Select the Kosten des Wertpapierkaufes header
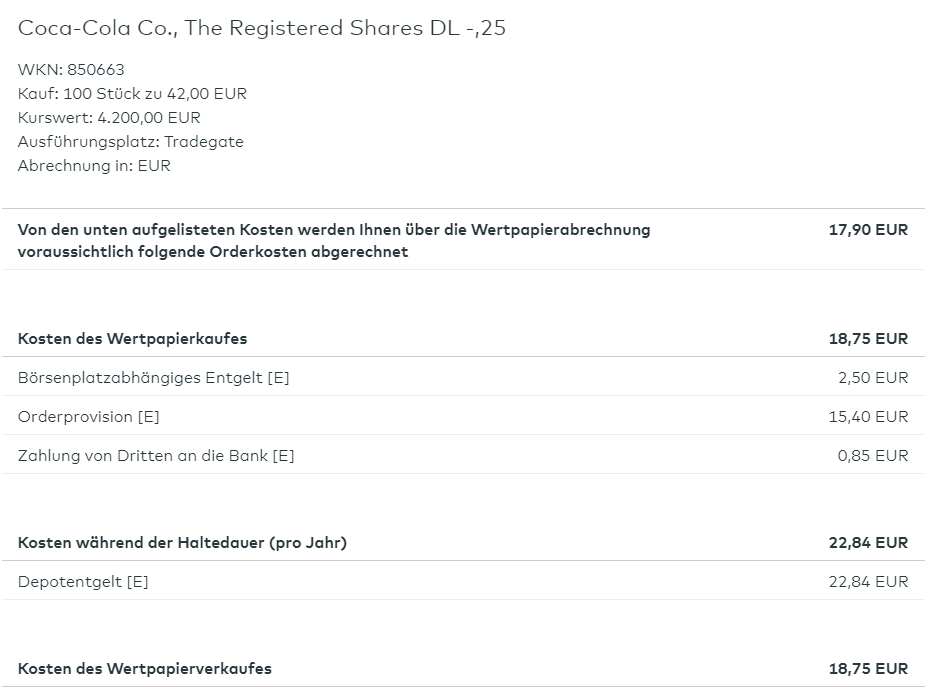The height and width of the screenshot is (689, 948). tap(132, 339)
